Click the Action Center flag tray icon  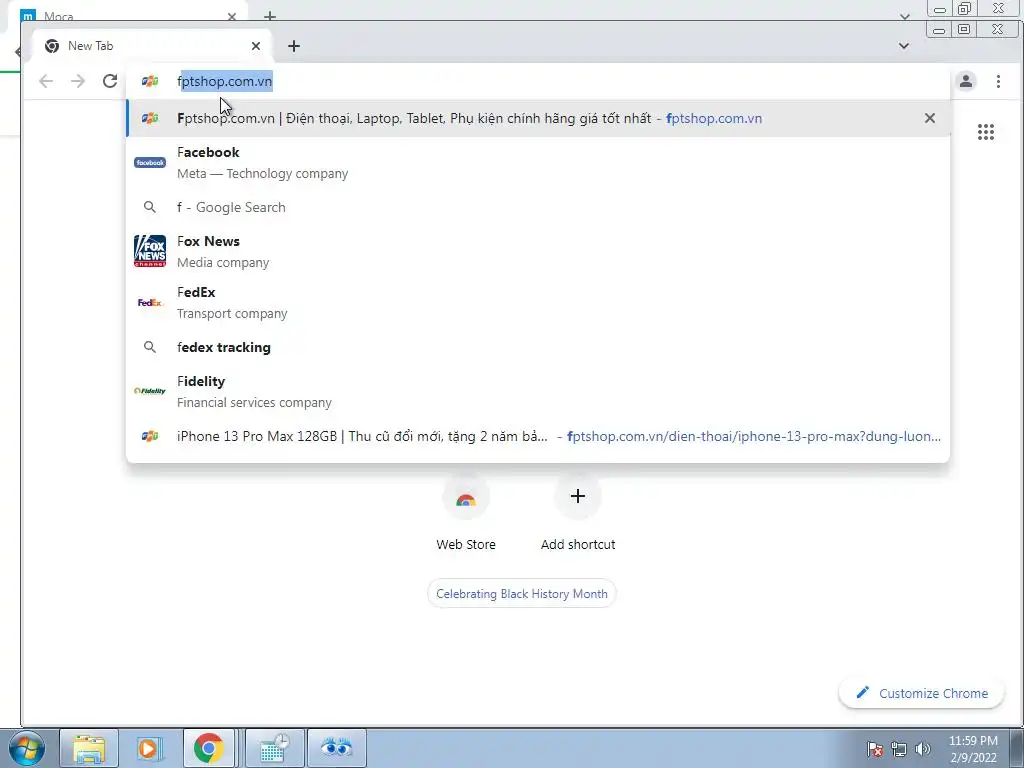[875, 749]
